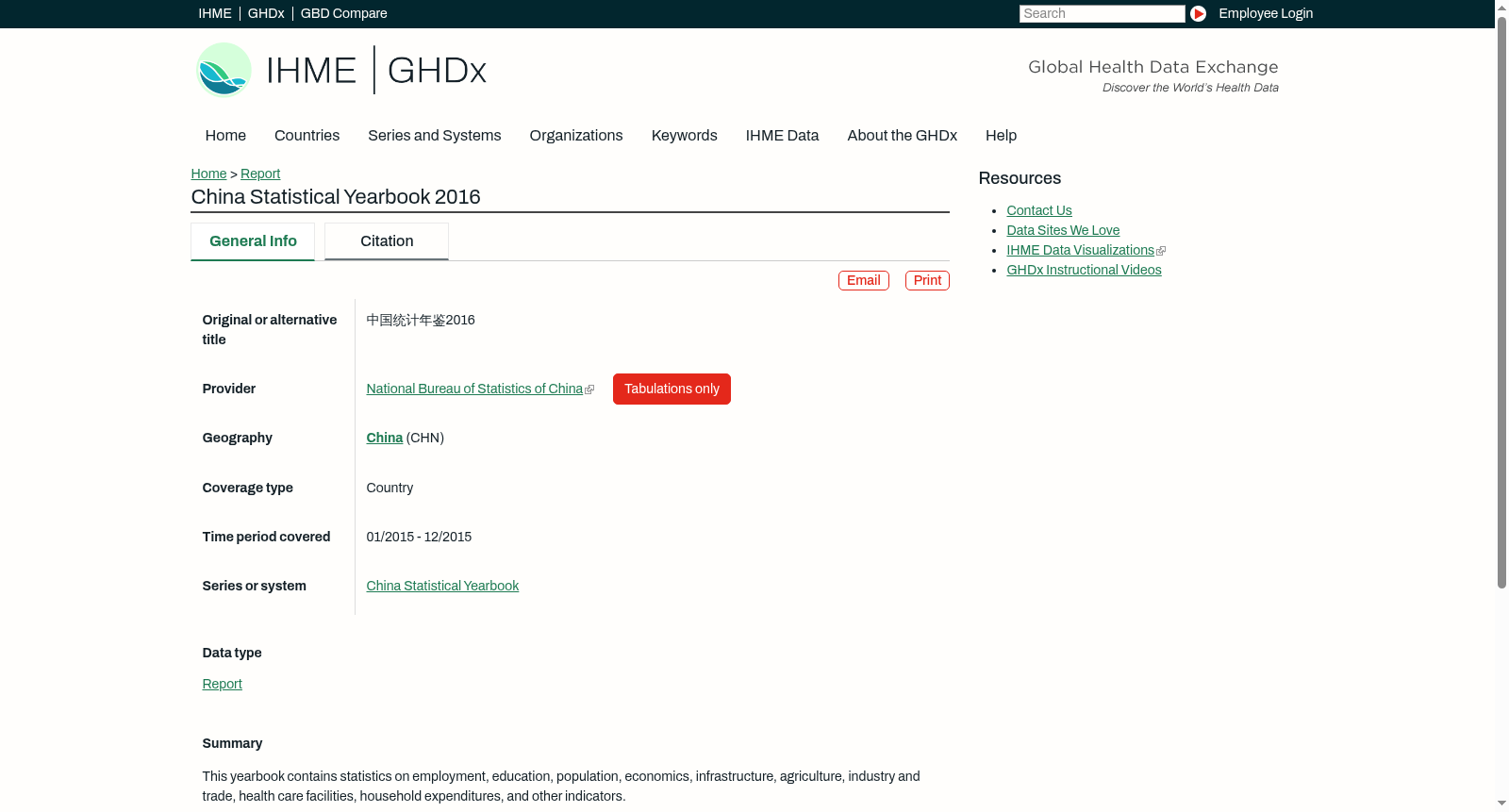1509x812 pixels.
Task: Go to Home in main navigation
Action: [x=225, y=135]
